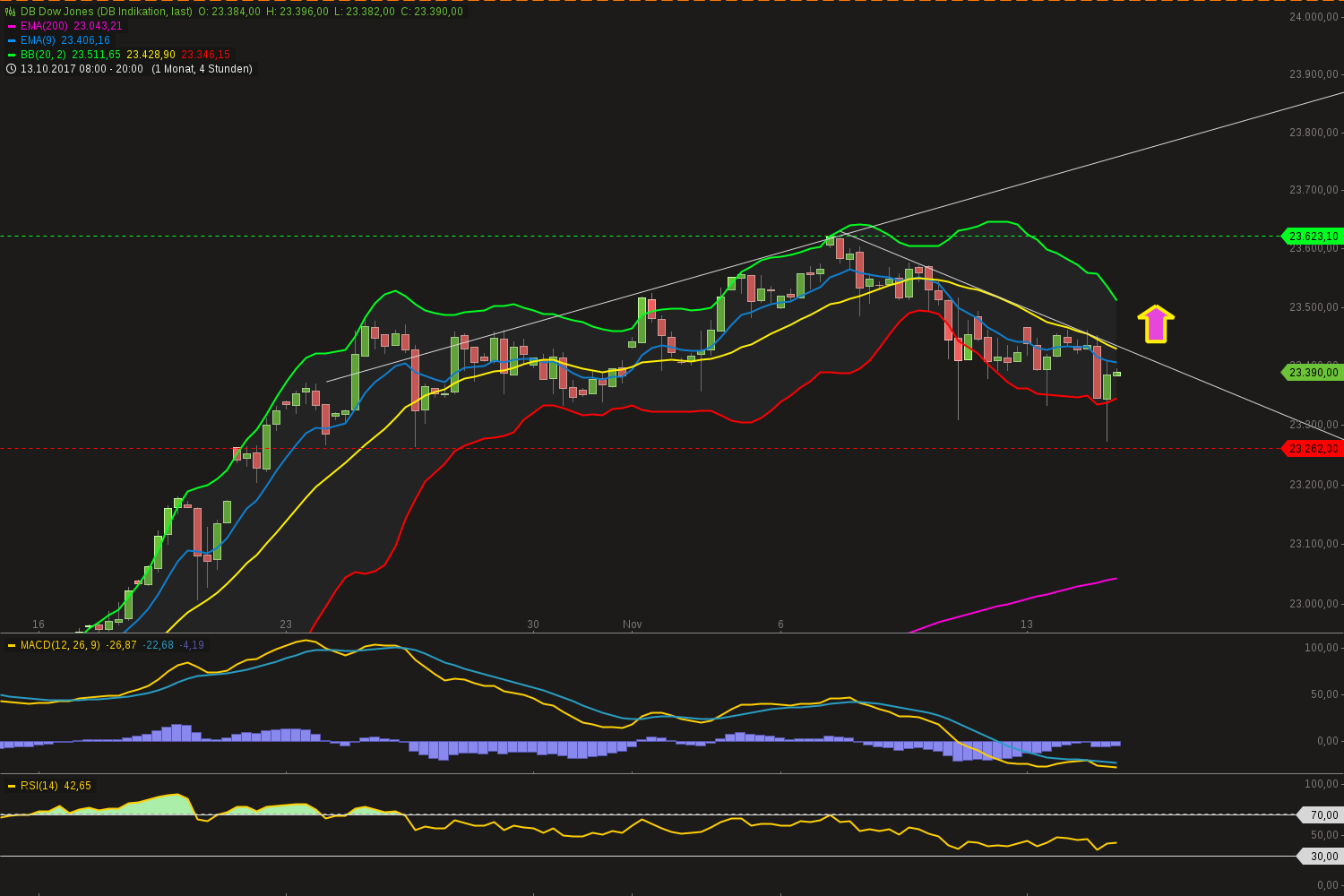
Task: Click the date label 16 on the time axis
Action: click(39, 625)
